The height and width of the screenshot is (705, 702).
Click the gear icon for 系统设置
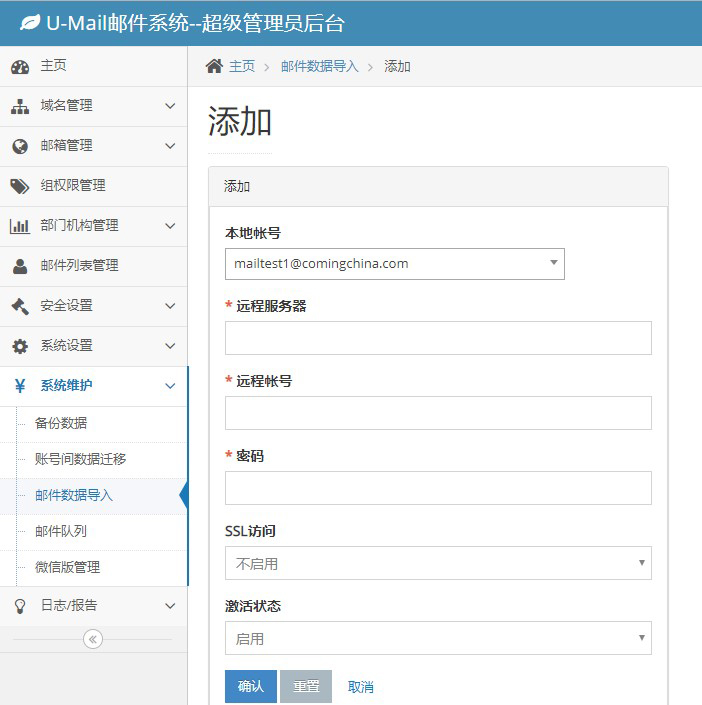[x=20, y=346]
